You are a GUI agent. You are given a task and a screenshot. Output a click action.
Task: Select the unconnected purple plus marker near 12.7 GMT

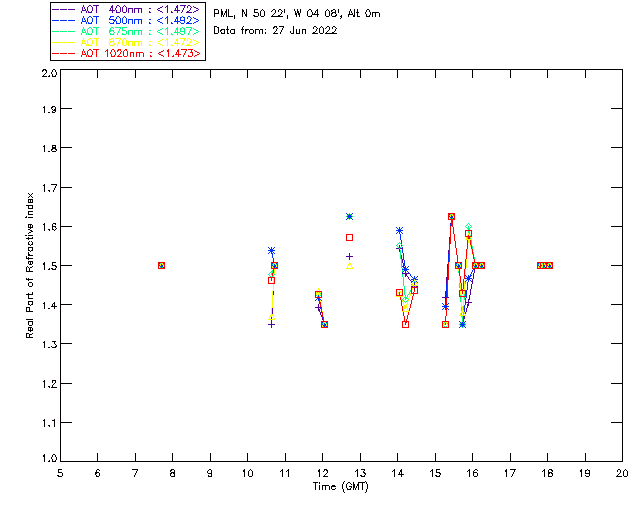tap(349, 257)
